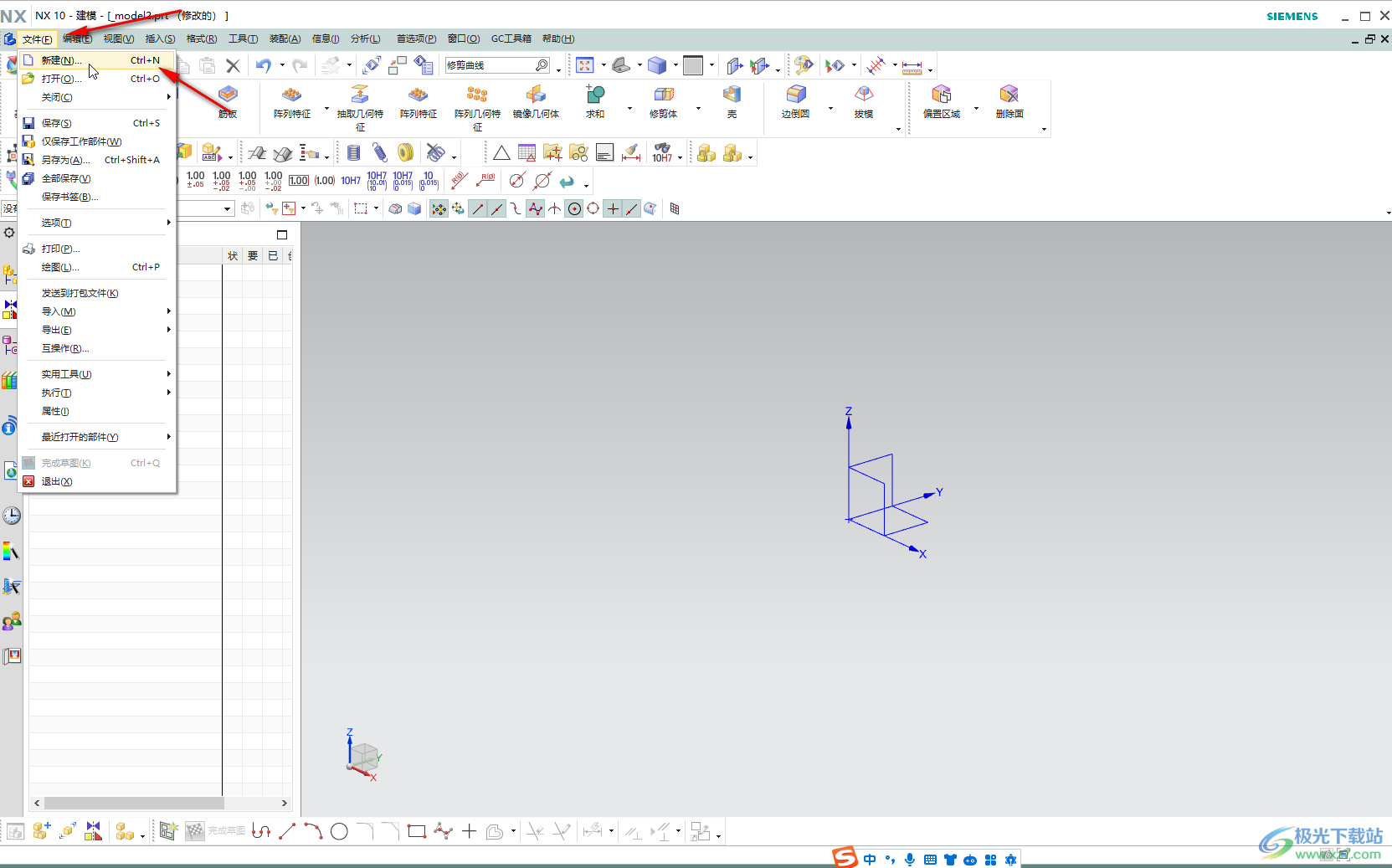Toggle the end point snap option
This screenshot has height=868, width=1392.
(x=478, y=209)
